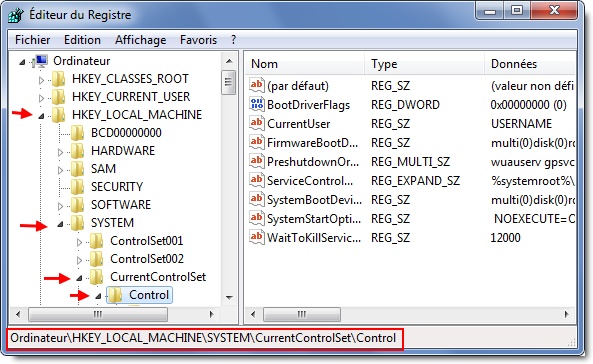Click the HKEY_CURRENT_USER folder icon

pos(59,97)
